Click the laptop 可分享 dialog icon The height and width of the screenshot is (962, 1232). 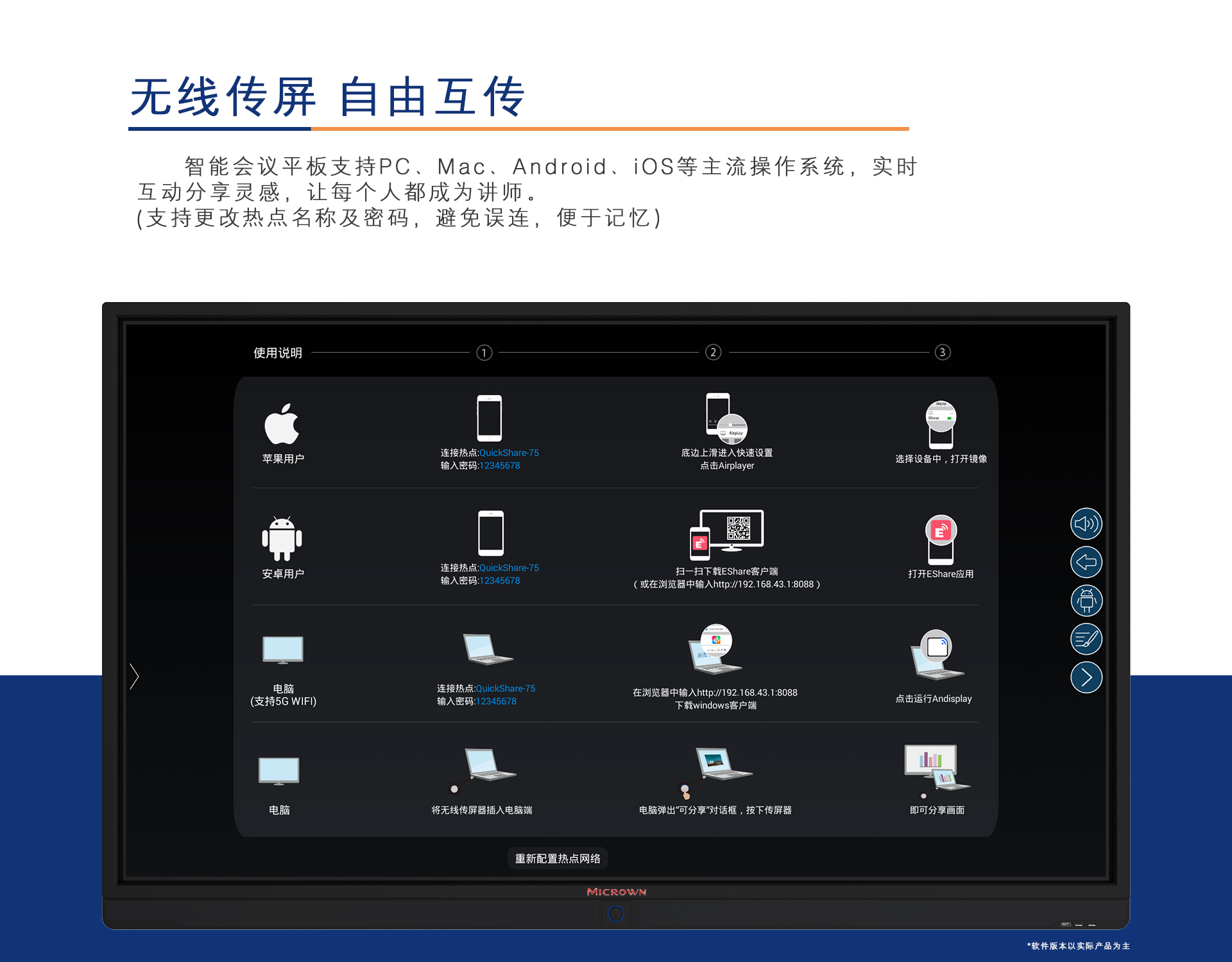pyautogui.click(x=715, y=772)
